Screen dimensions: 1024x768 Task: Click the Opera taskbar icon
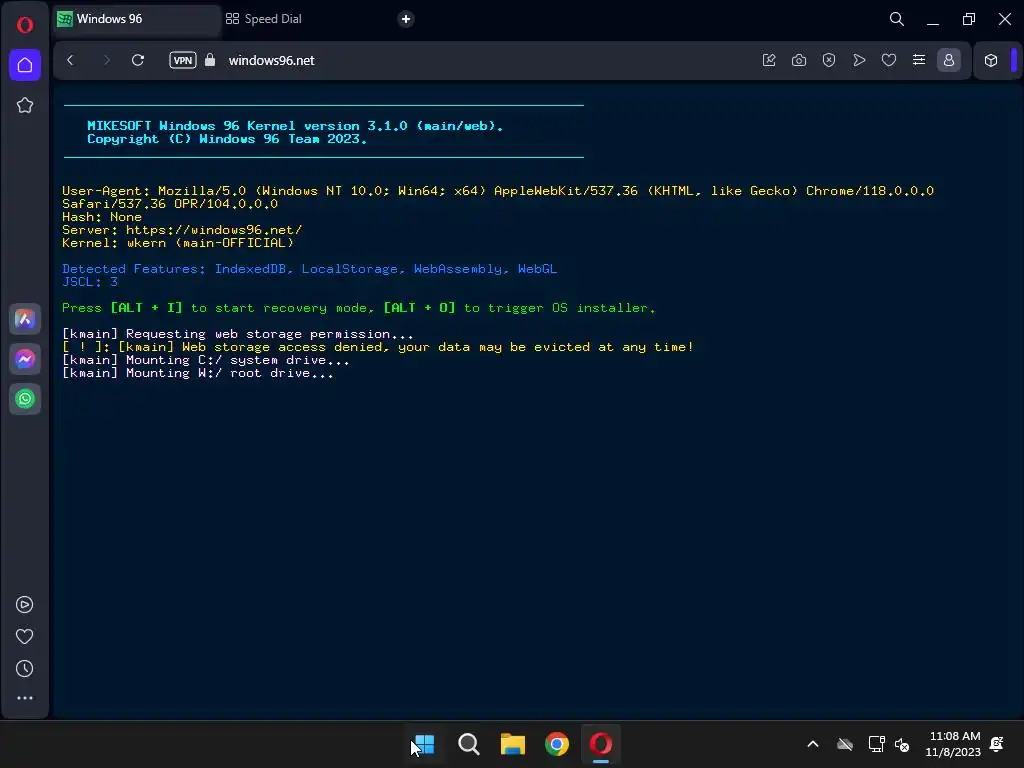pos(601,744)
